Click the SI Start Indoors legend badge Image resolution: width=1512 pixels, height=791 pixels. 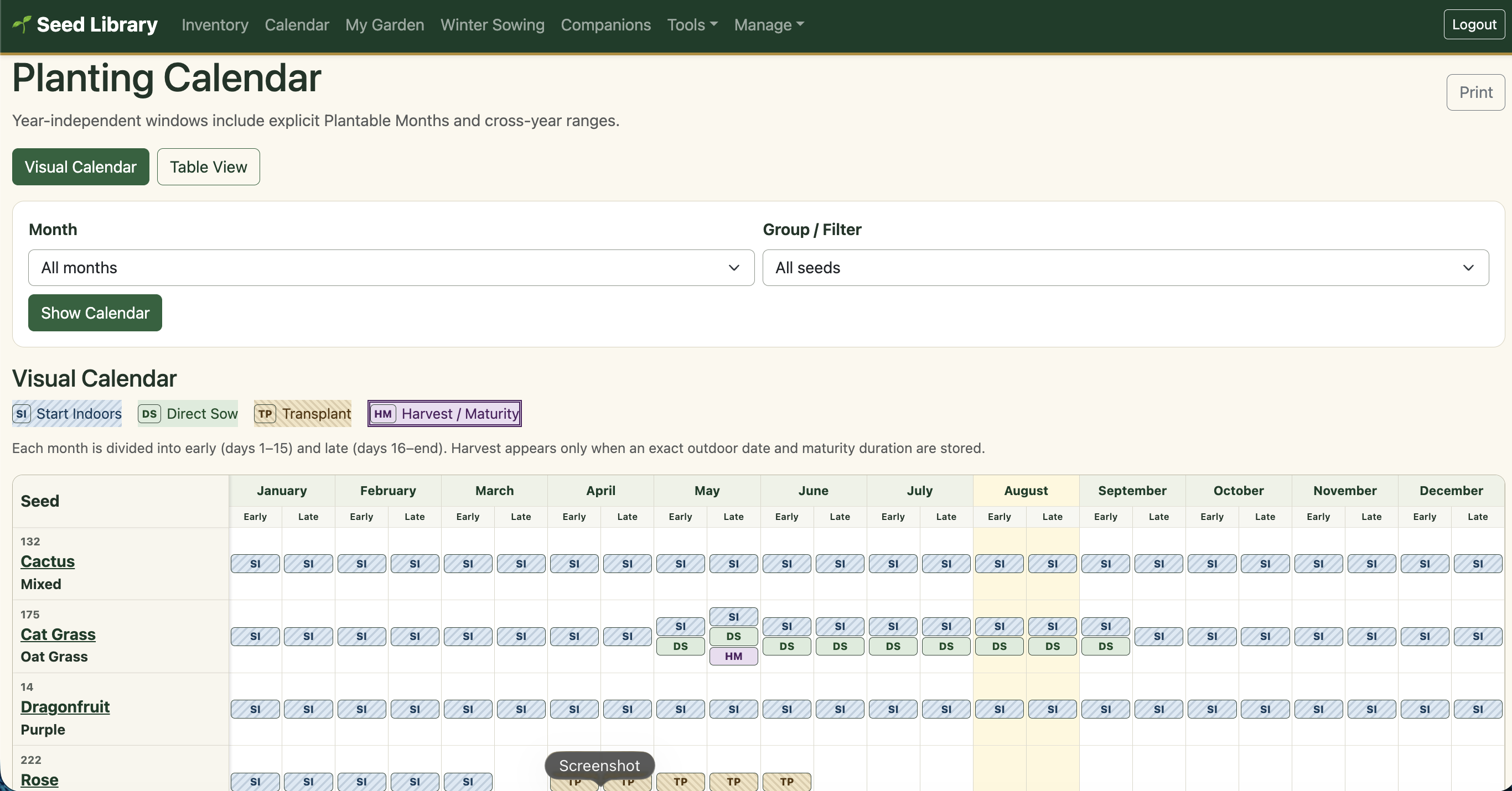coord(67,413)
